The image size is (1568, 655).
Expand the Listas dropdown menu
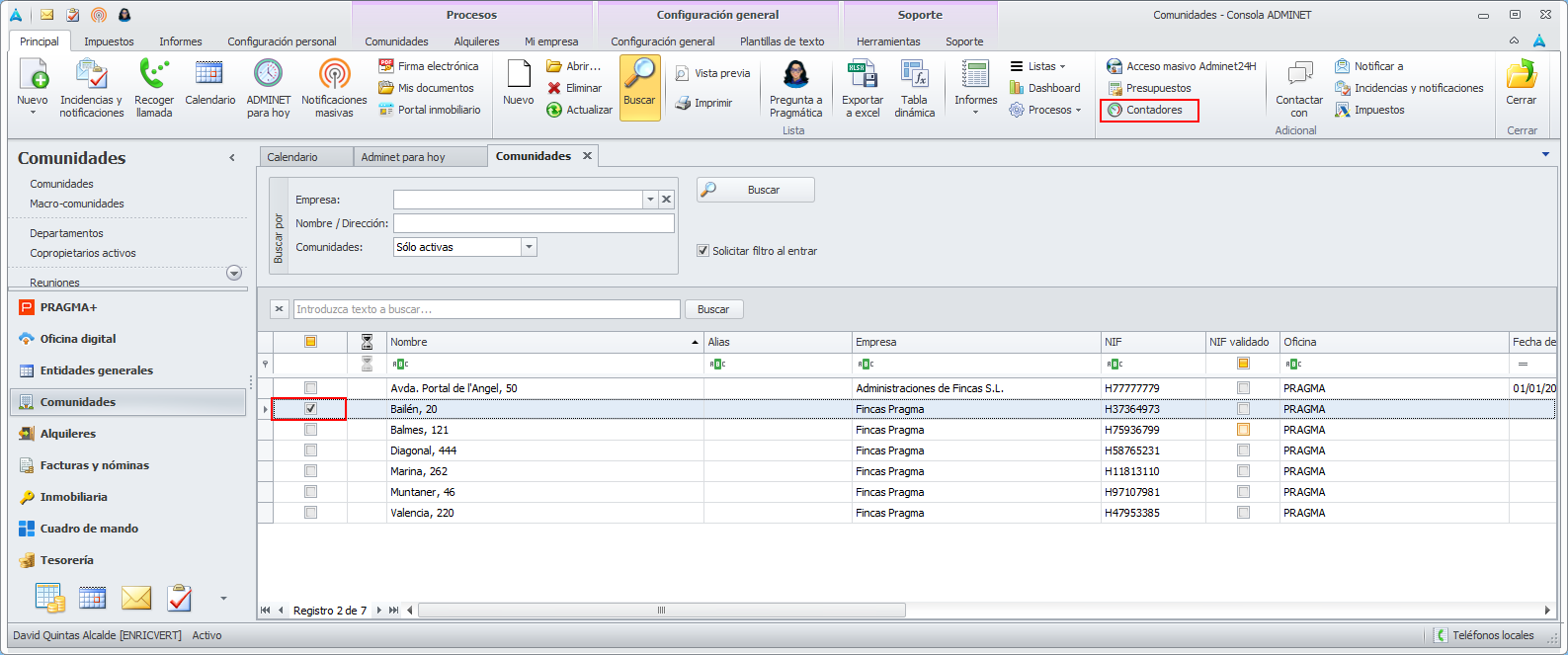[x=1037, y=66]
